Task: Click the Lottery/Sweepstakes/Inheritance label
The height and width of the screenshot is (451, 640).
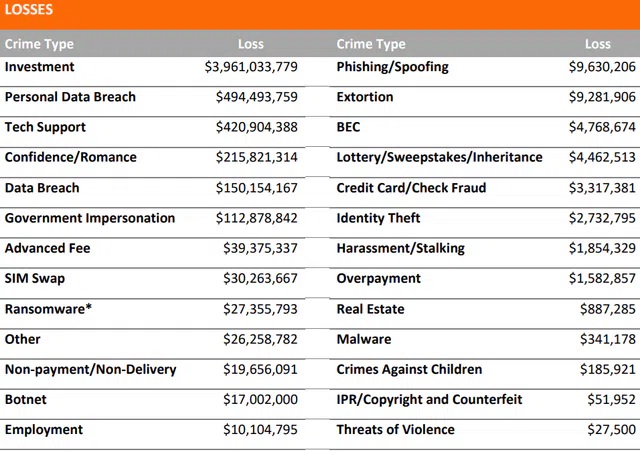Action: tap(440, 157)
